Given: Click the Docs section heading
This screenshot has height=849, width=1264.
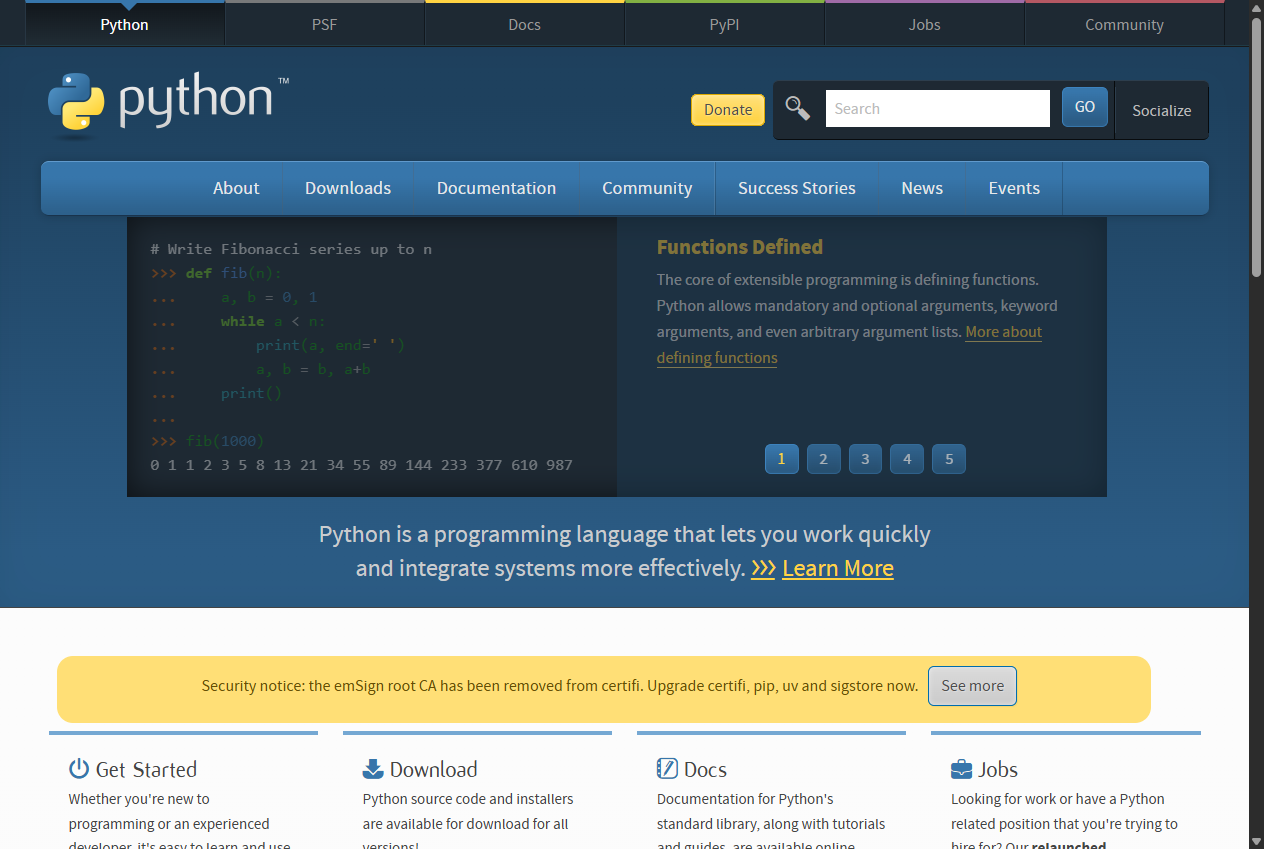Looking at the screenshot, I should click(705, 769).
